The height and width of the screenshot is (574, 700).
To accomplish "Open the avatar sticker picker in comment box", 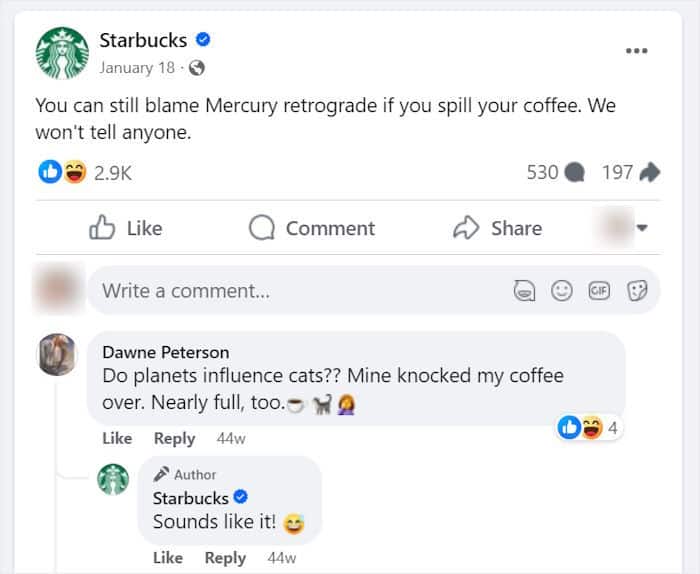I will pyautogui.click(x=522, y=291).
